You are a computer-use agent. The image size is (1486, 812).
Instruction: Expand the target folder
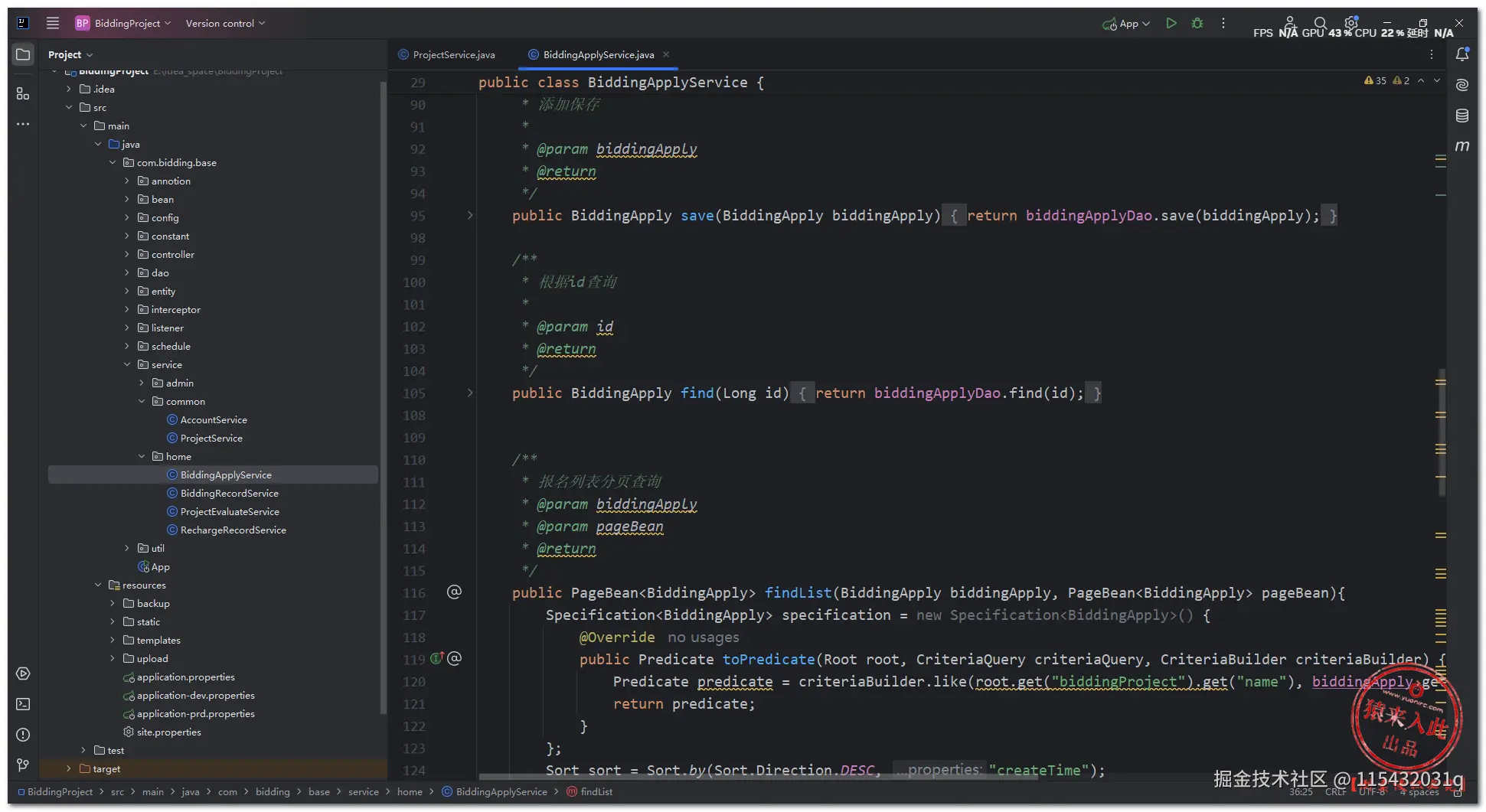coord(69,768)
